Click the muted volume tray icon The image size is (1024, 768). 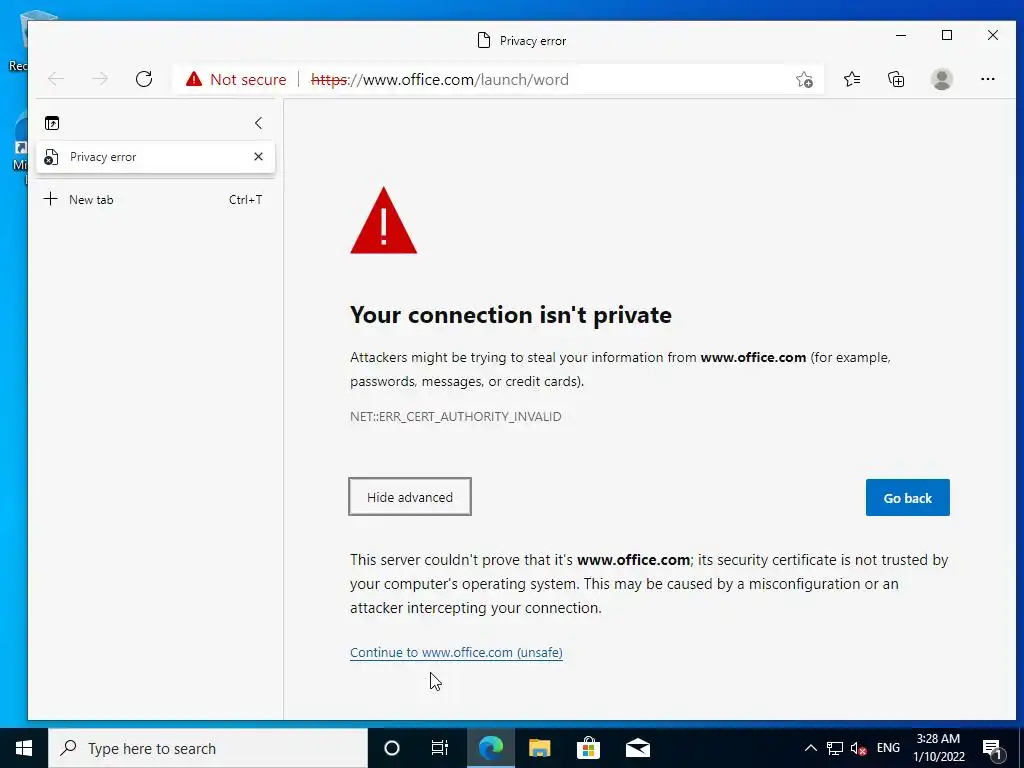click(858, 748)
